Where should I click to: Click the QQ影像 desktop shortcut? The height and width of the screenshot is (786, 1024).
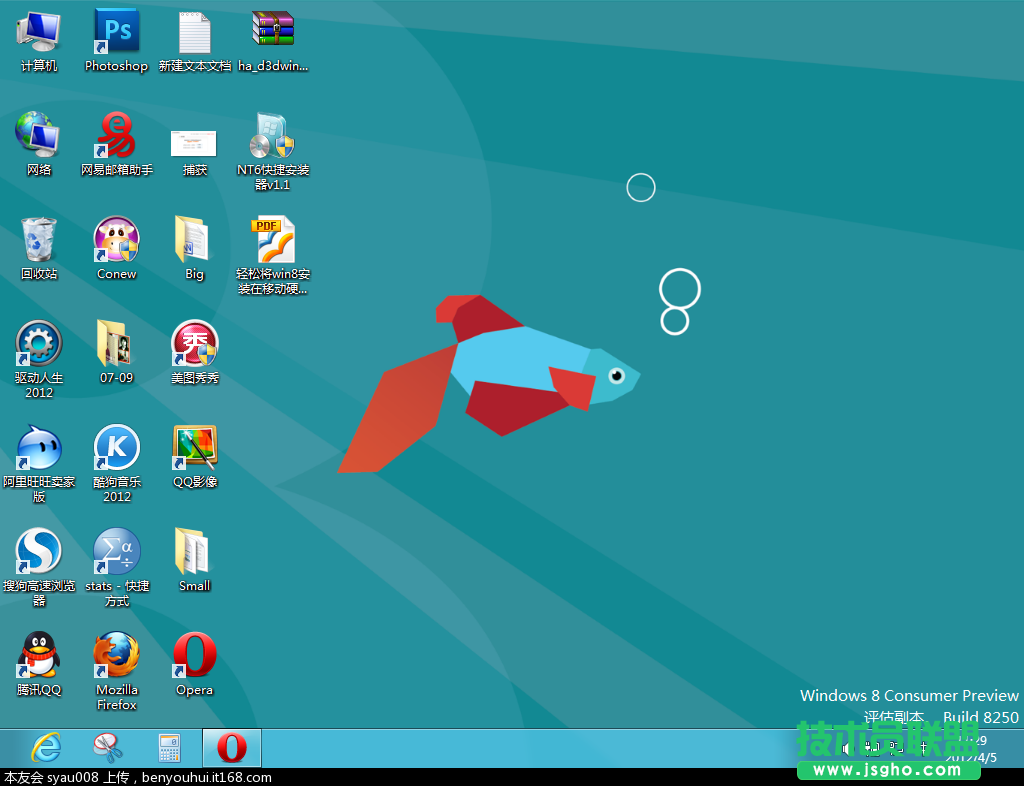pos(194,448)
